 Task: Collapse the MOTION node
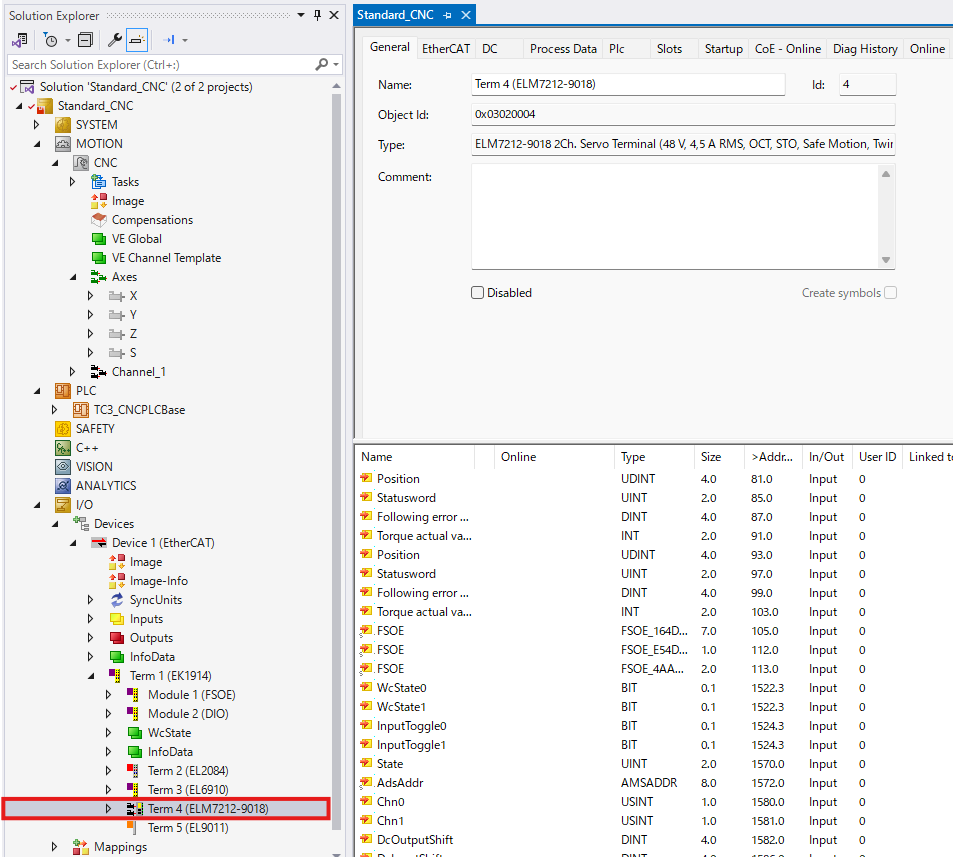[x=37, y=144]
